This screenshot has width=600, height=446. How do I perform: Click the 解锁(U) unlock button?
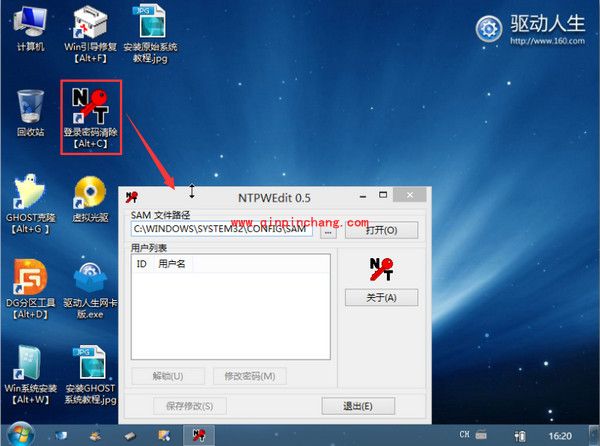pos(168,376)
